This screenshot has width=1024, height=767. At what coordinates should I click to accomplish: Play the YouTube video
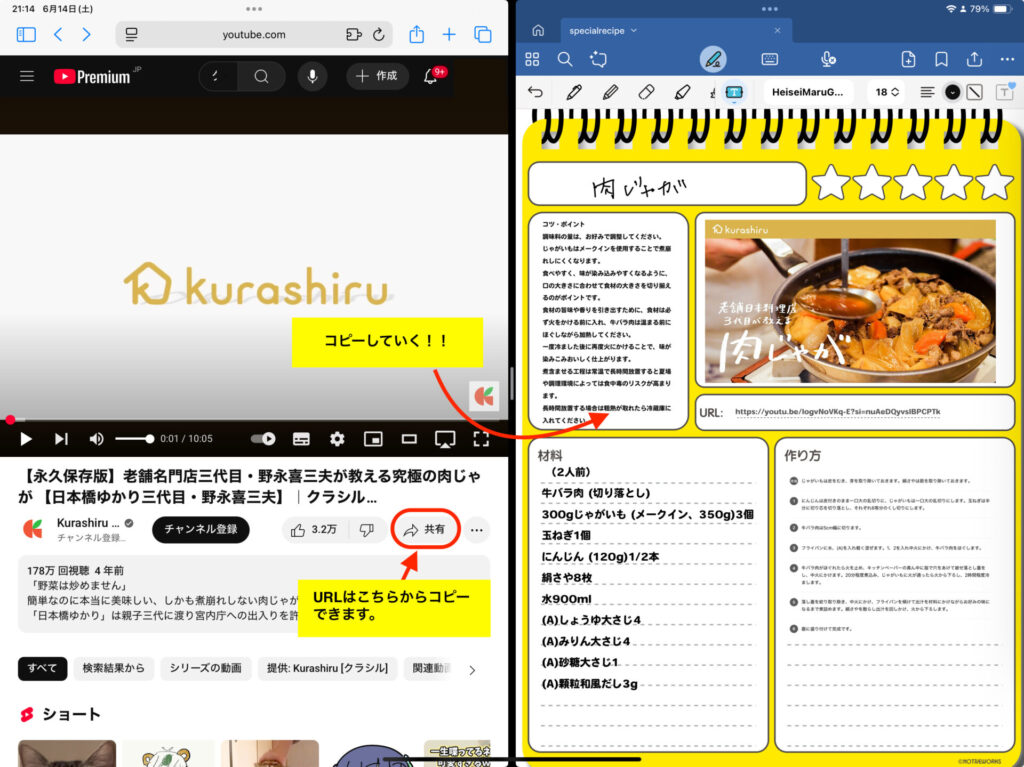pos(26,439)
